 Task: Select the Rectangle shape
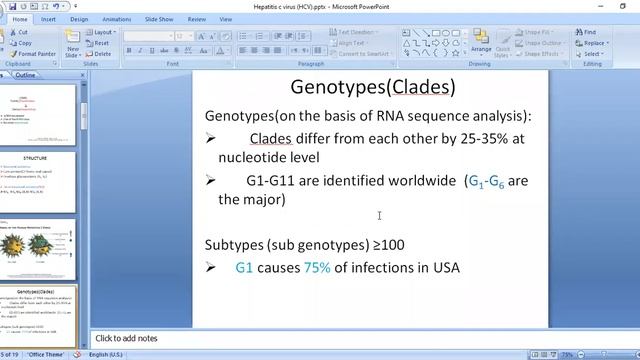tap(436, 33)
